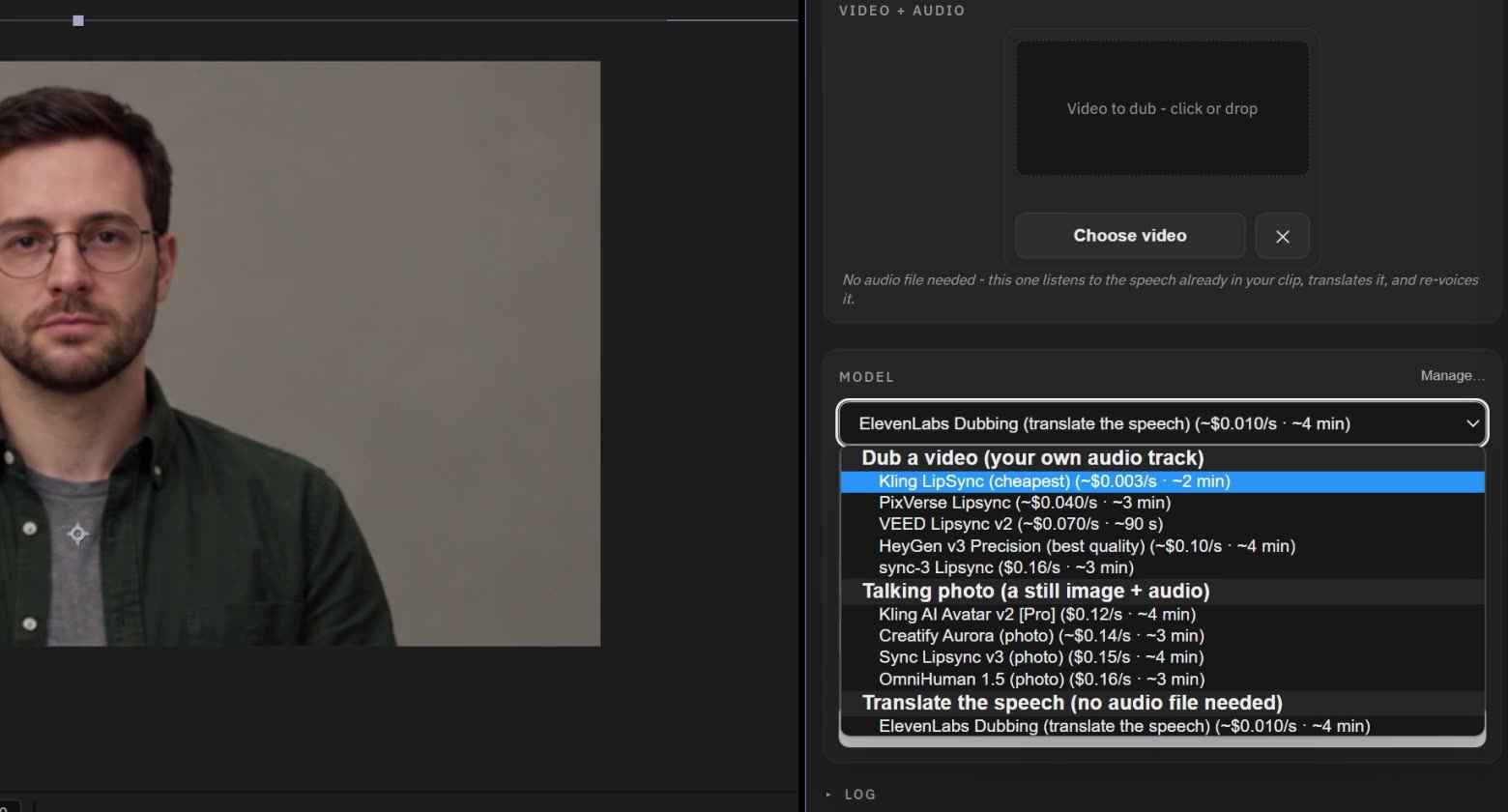Screen dimensions: 1508x812
Task: Pick HeyGen v3 Precision (best quality)
Action: (x=1162, y=546)
